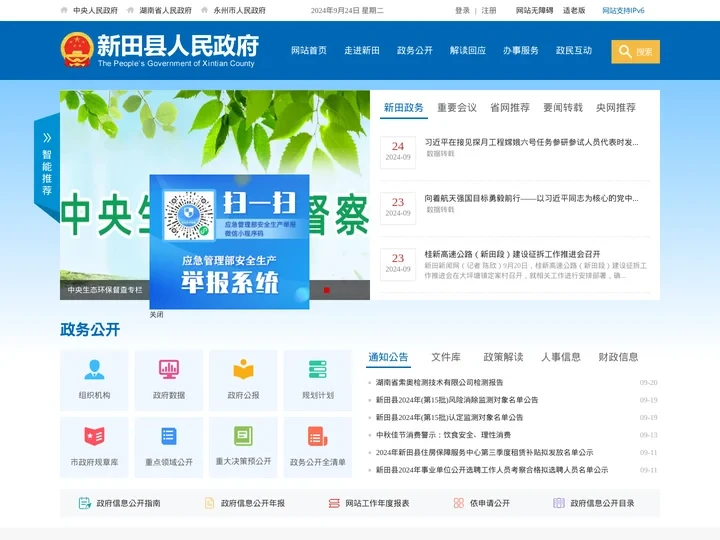Open the 习近平在接见探月工程 news headline

tap(531, 142)
